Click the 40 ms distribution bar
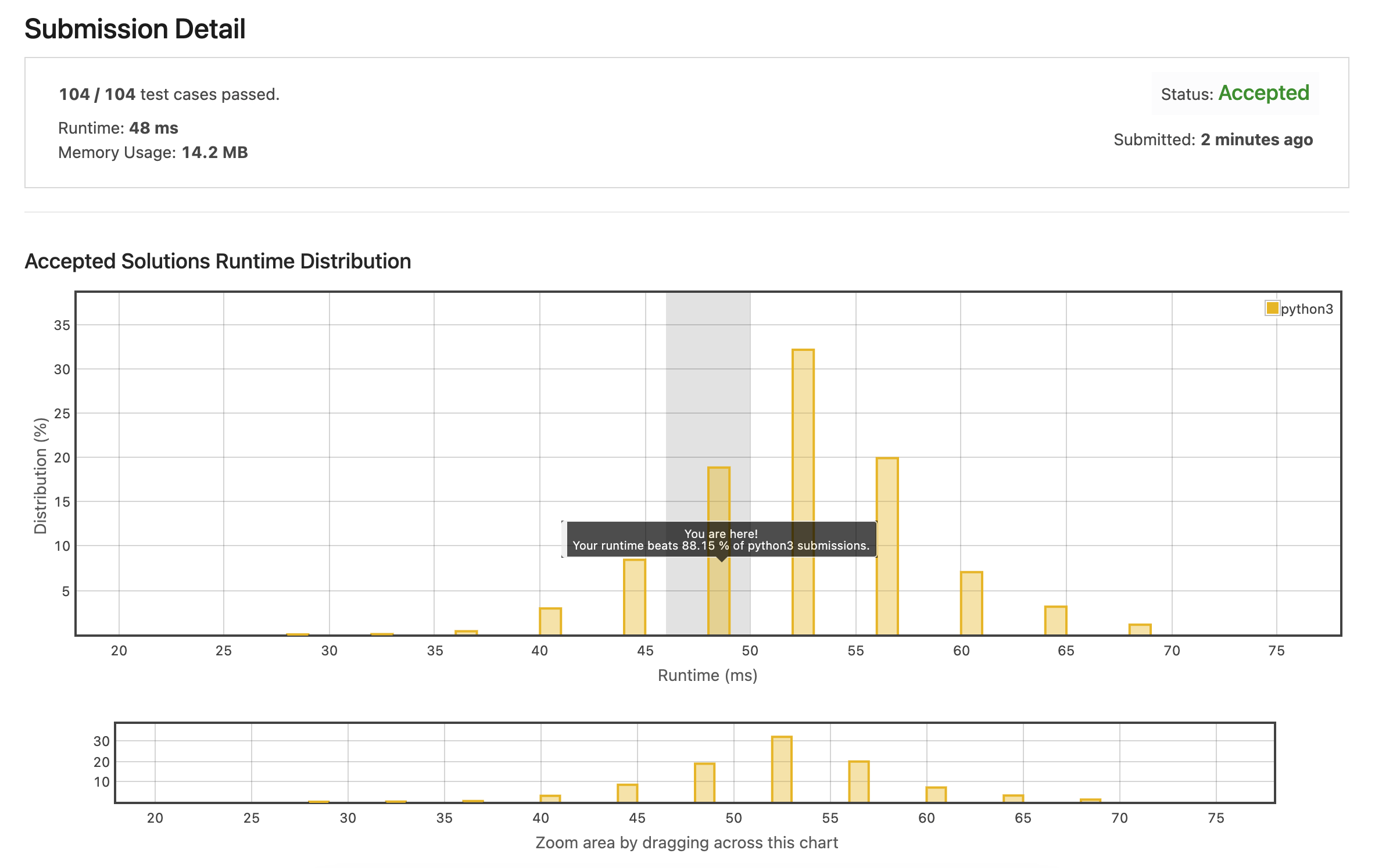 coord(550,621)
